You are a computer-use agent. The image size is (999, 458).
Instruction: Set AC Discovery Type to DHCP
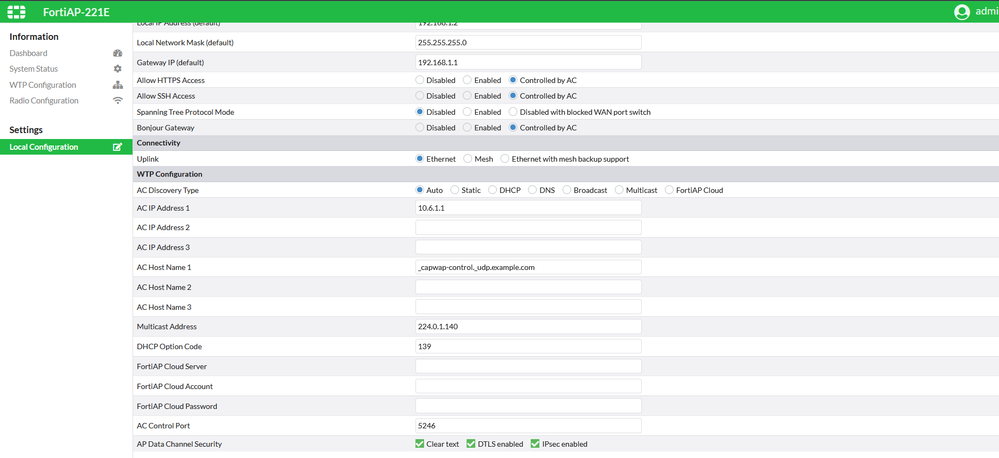[492, 190]
